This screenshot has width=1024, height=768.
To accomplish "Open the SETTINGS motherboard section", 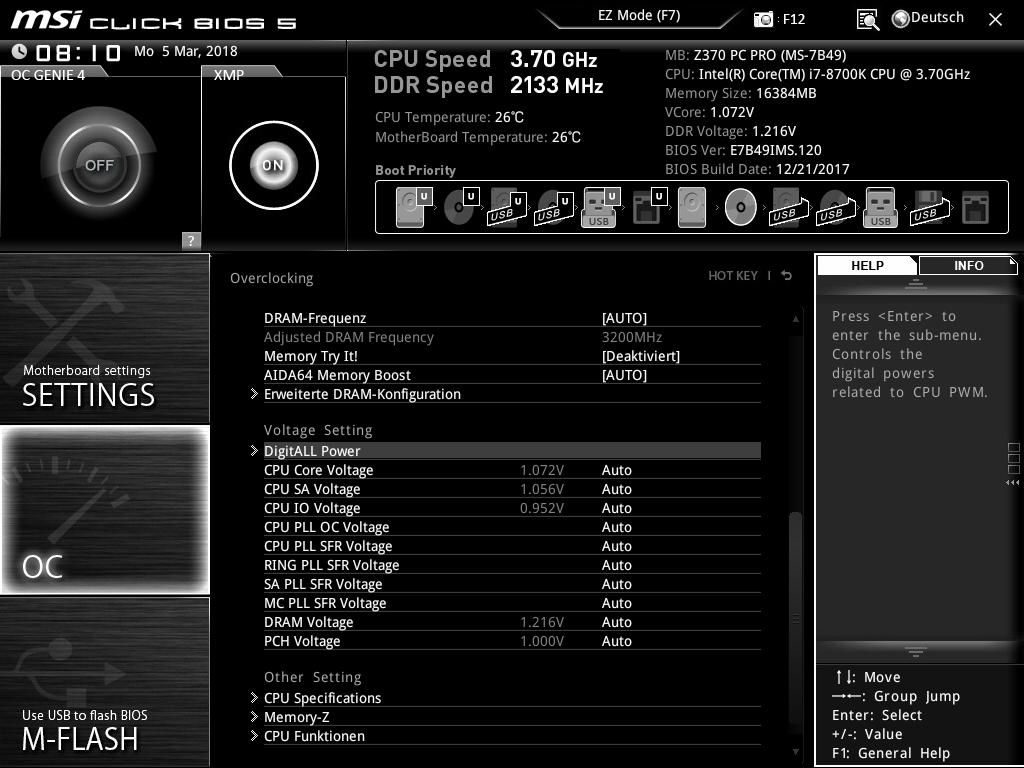I will tap(104, 338).
